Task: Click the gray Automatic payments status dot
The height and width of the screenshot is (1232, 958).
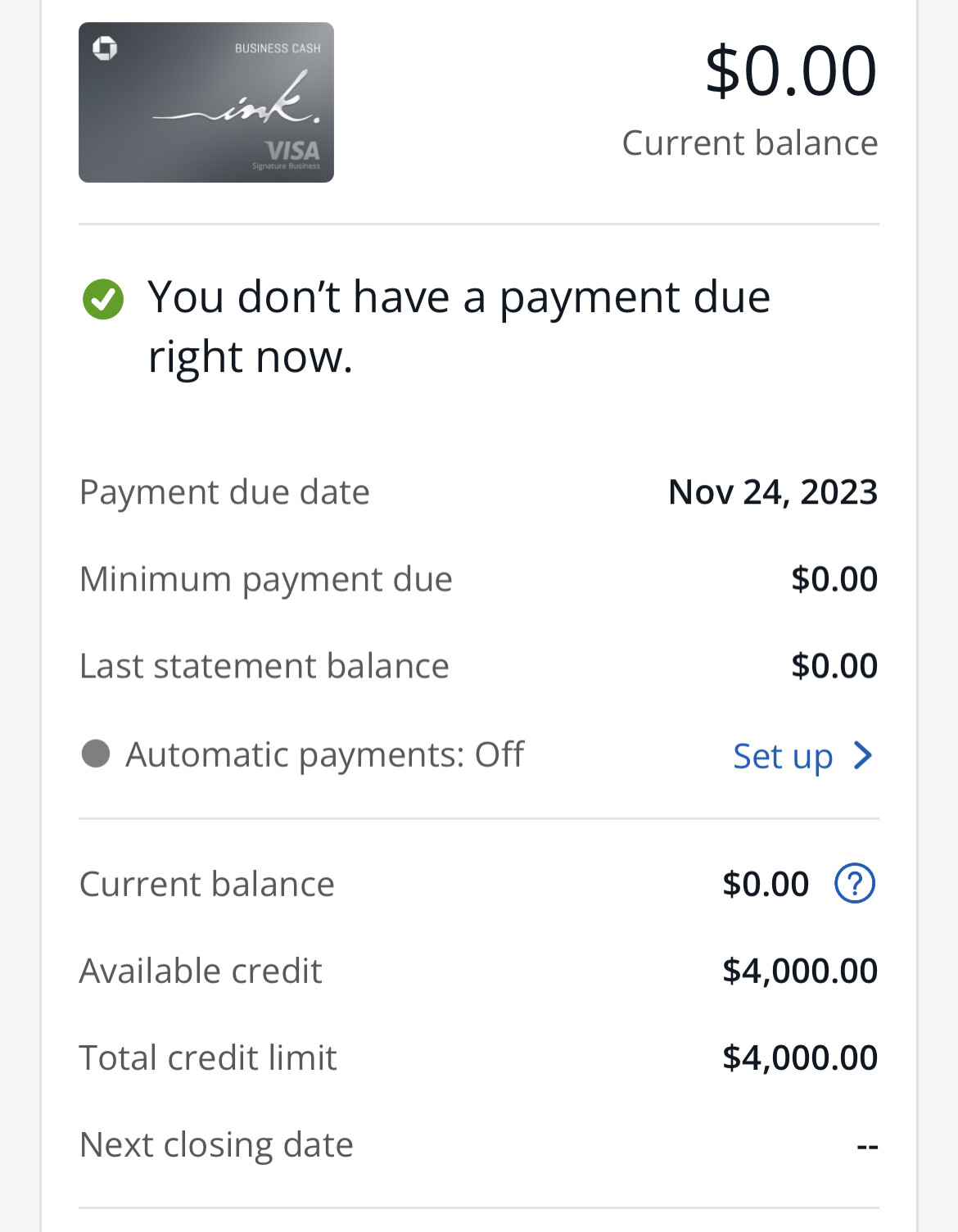Action: (96, 754)
